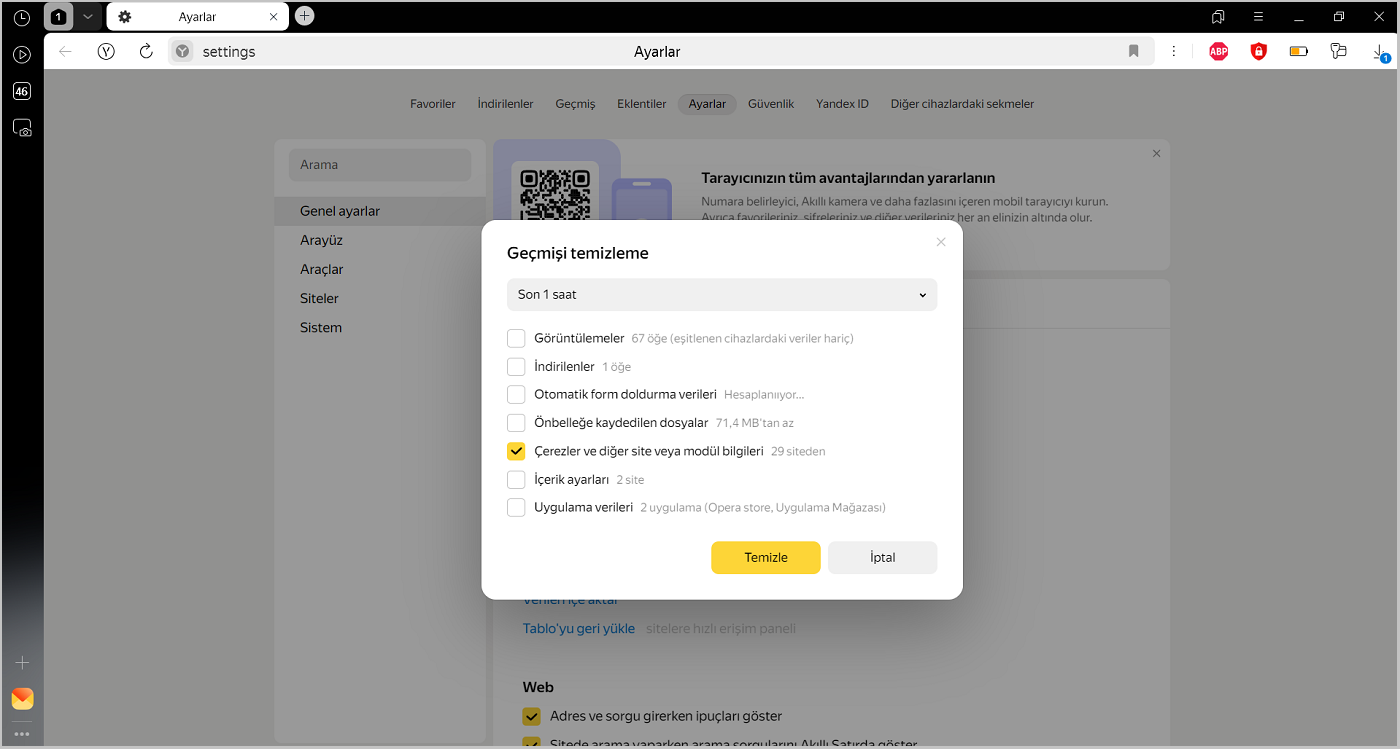1400x749 pixels.
Task: Enable the Görüntülemeler checkbox
Action: point(516,338)
